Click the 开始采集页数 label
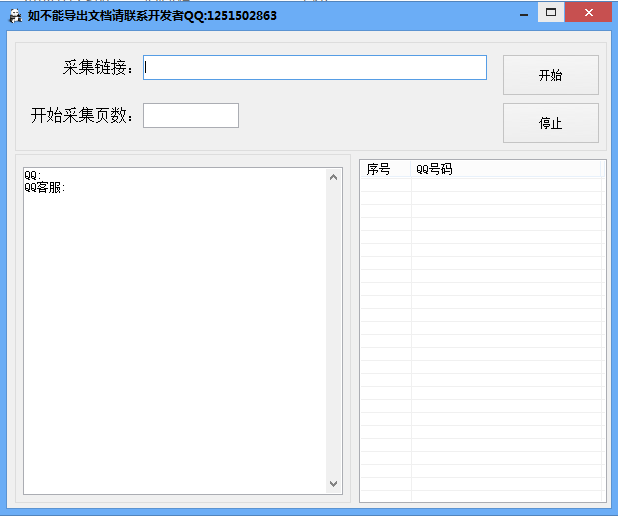This screenshot has width=618, height=516. [82, 115]
